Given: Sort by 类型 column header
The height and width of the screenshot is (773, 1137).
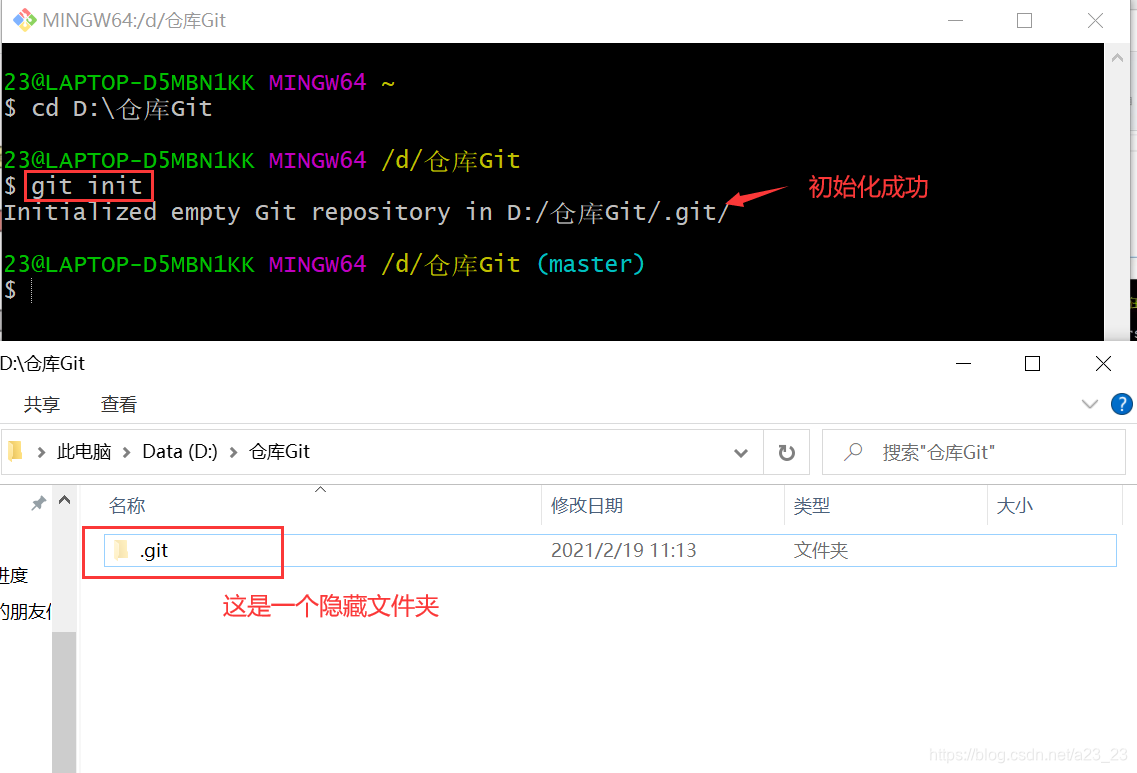Looking at the screenshot, I should [x=811, y=505].
